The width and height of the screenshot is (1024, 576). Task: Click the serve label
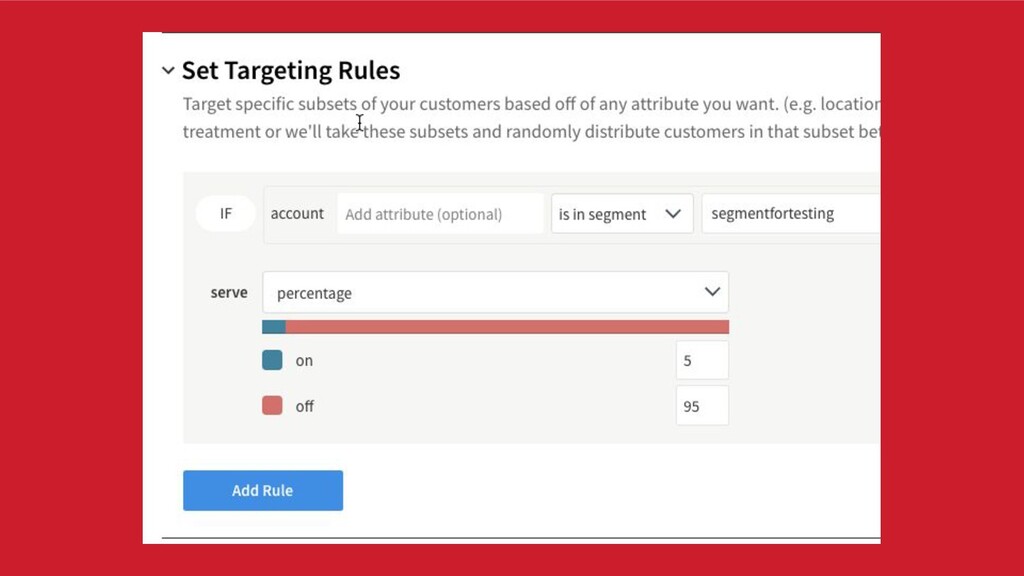[229, 293]
